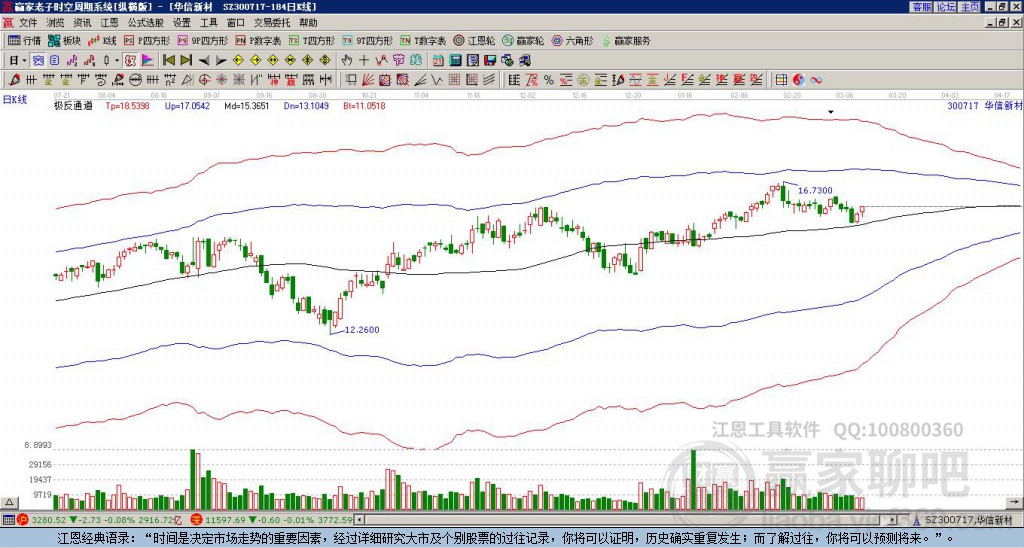Click the 客服 button in title bar

pyautogui.click(x=922, y=6)
